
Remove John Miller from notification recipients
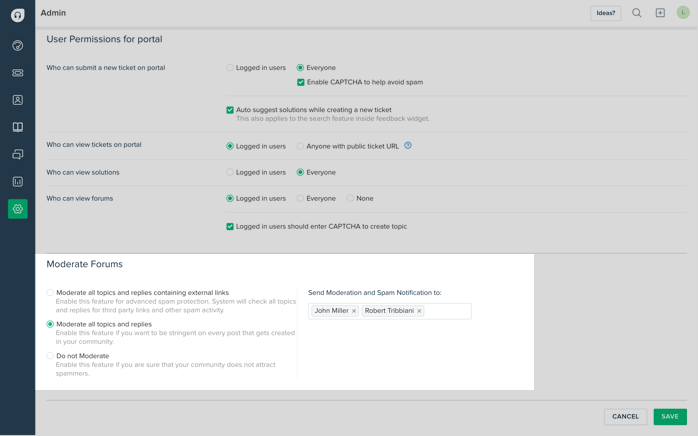point(354,311)
